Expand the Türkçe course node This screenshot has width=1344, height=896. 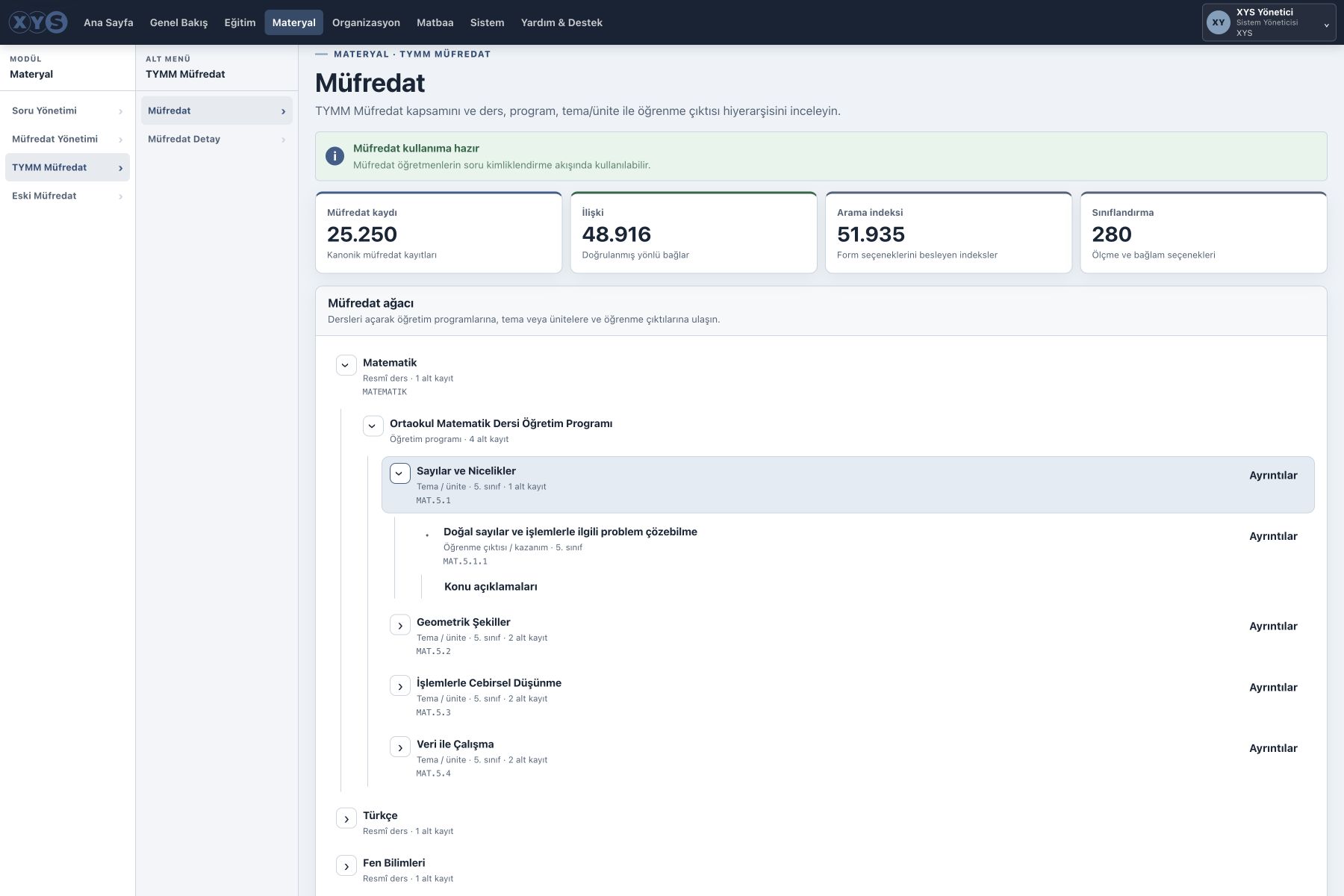346,819
